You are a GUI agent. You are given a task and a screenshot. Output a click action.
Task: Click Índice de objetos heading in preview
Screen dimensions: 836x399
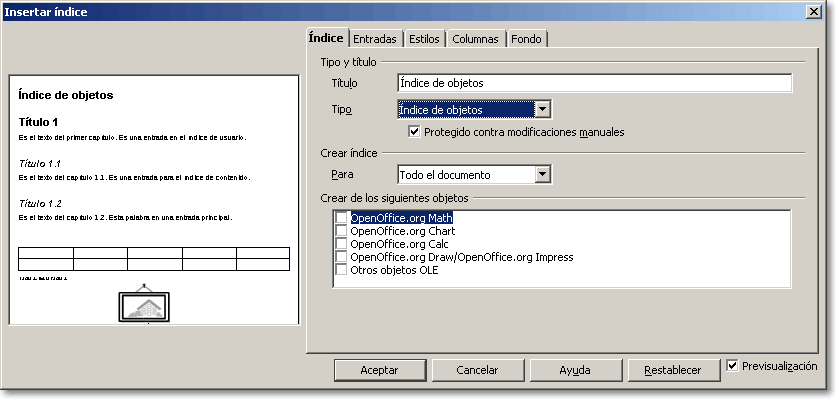click(x=66, y=95)
